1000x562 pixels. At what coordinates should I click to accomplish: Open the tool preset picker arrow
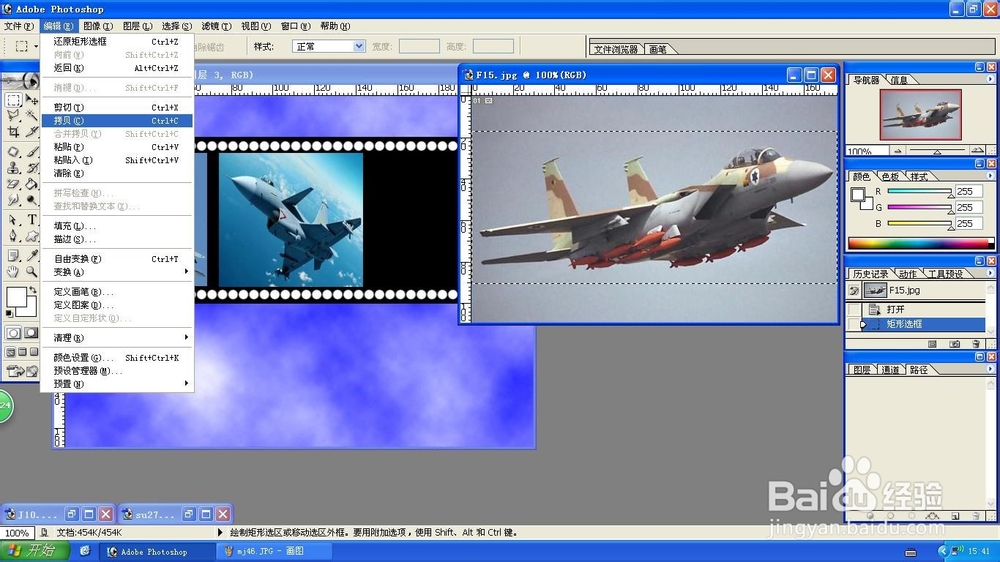[x=36, y=46]
